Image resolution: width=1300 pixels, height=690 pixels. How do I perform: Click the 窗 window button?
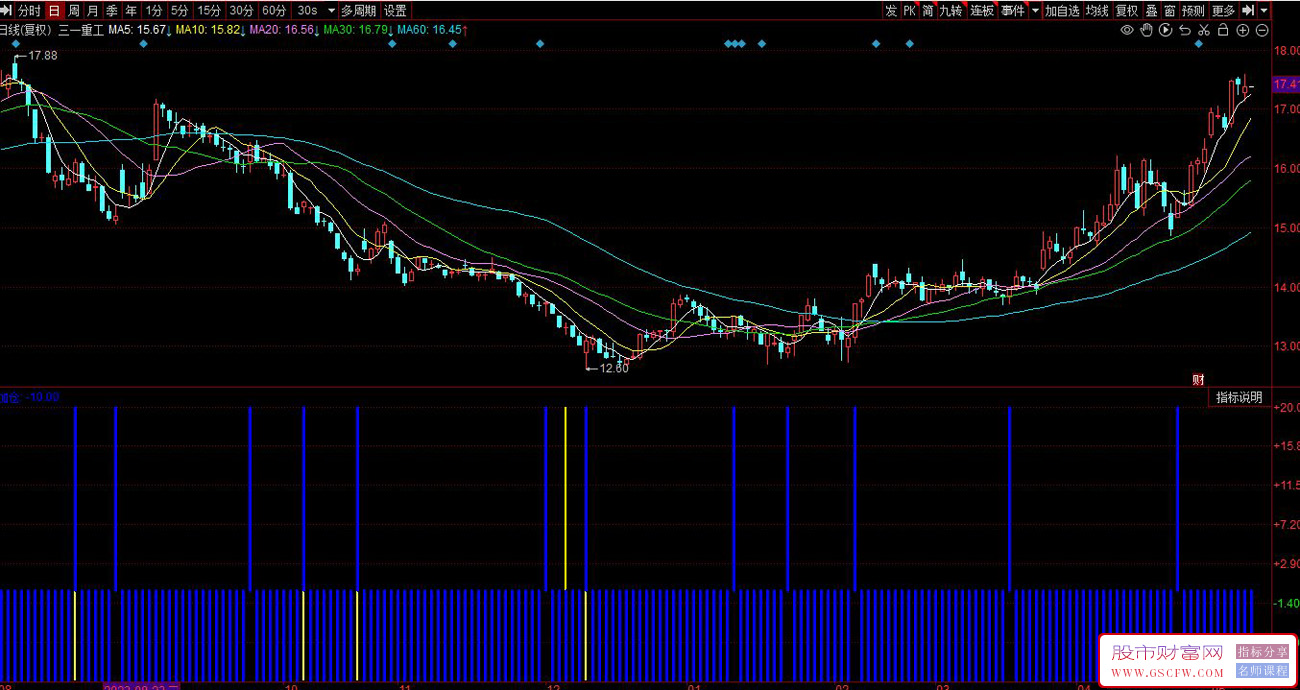[1169, 10]
